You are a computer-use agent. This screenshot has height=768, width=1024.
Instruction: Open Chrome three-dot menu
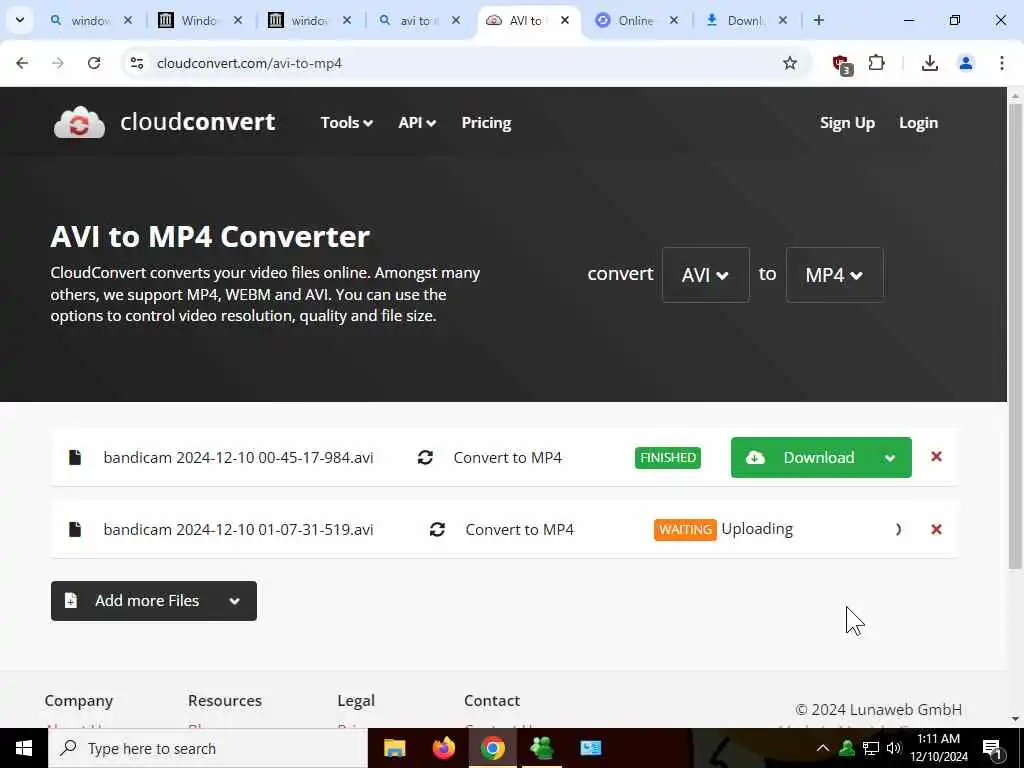(x=1002, y=63)
